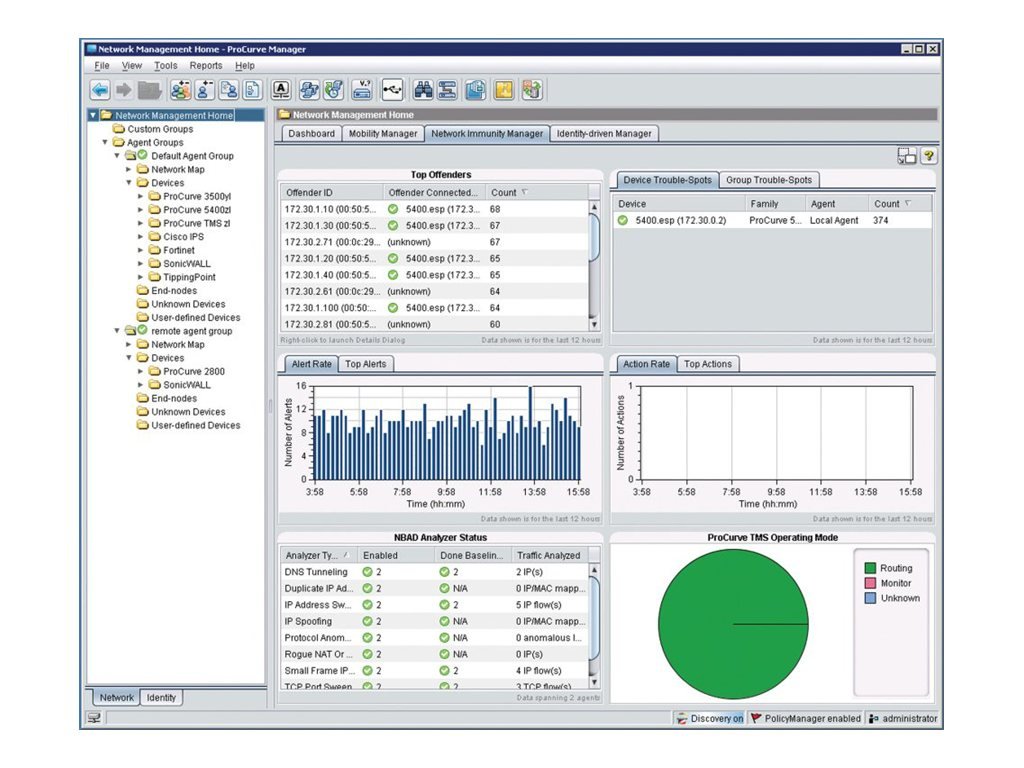Click the blue Unknown legend swatch
1024x768 pixels.
pos(870,598)
